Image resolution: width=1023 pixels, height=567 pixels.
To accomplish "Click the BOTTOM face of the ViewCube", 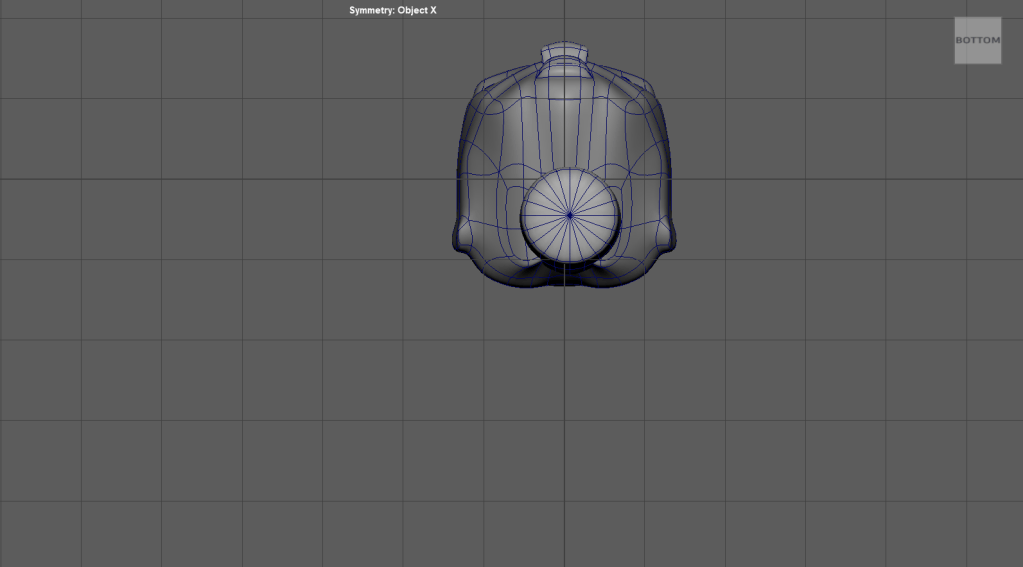I will point(977,40).
